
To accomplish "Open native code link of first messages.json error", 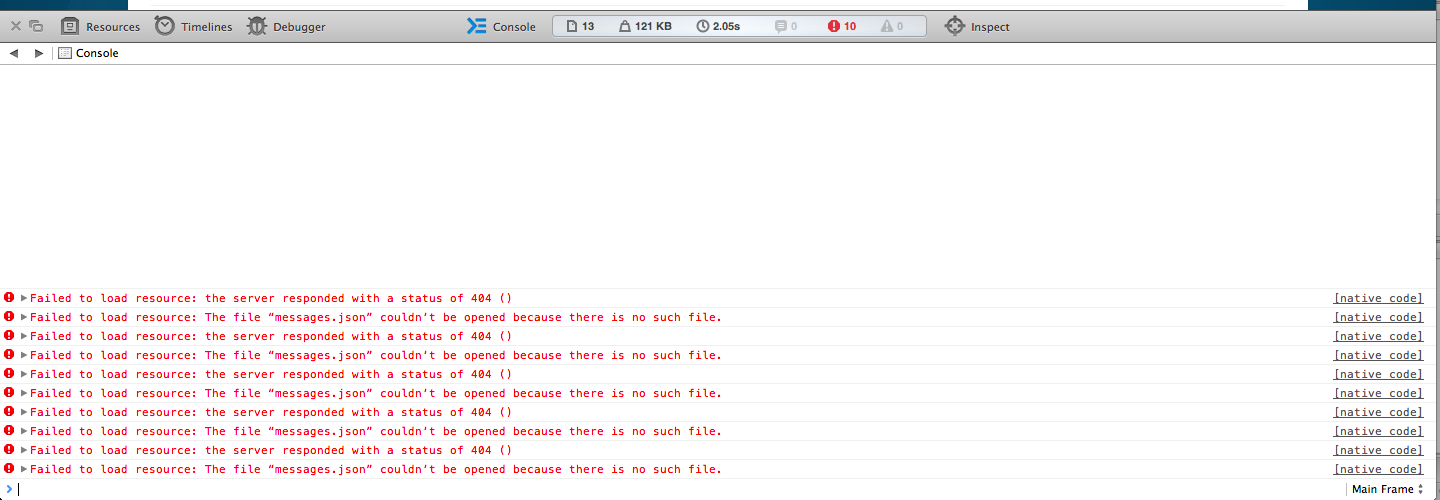I will tap(1378, 317).
